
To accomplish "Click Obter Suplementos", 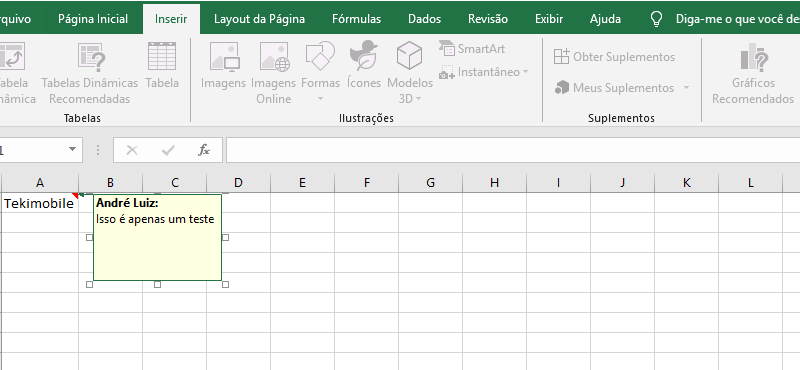I will 614,57.
